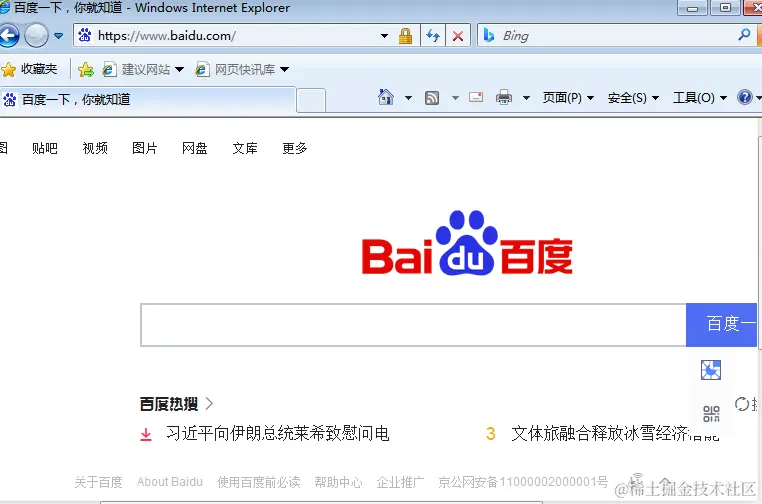Click the Help question mark icon
The image size is (762, 504).
[x=745, y=97]
